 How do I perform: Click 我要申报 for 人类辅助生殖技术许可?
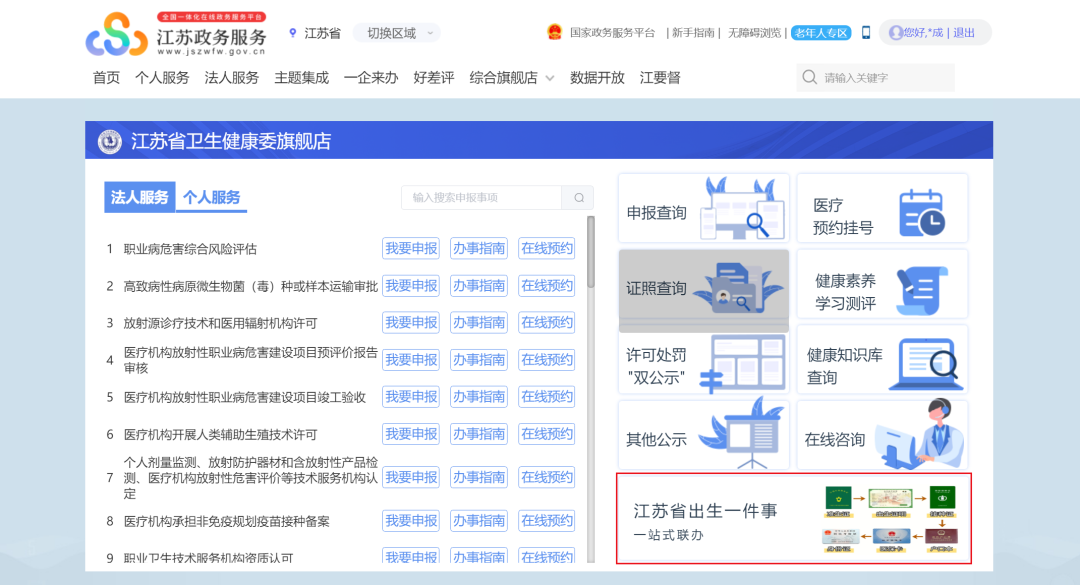[411, 434]
